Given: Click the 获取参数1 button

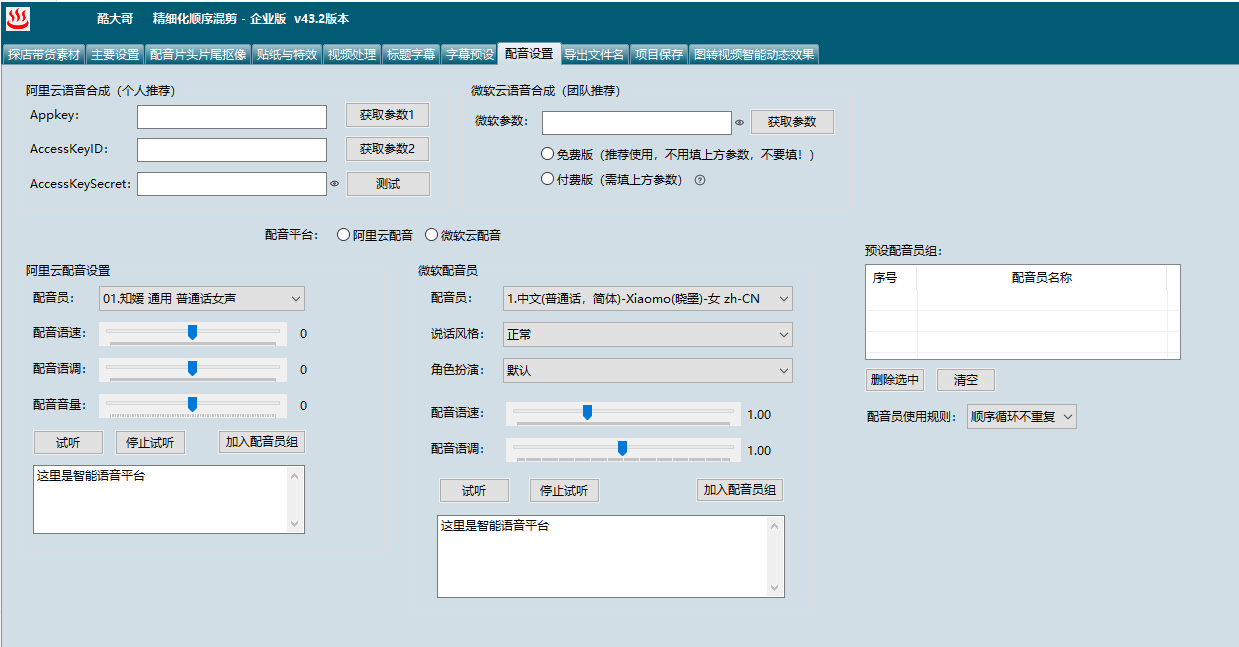Looking at the screenshot, I should (387, 115).
